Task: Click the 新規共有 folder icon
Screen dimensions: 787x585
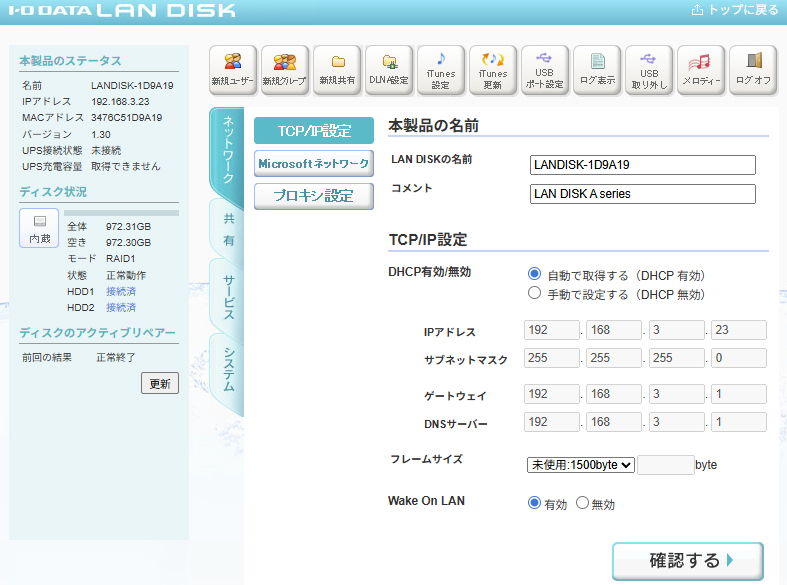Action: click(337, 70)
